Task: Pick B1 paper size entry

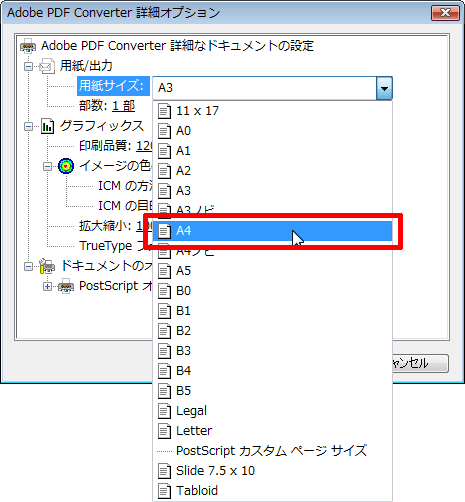Action: pyautogui.click(x=272, y=311)
